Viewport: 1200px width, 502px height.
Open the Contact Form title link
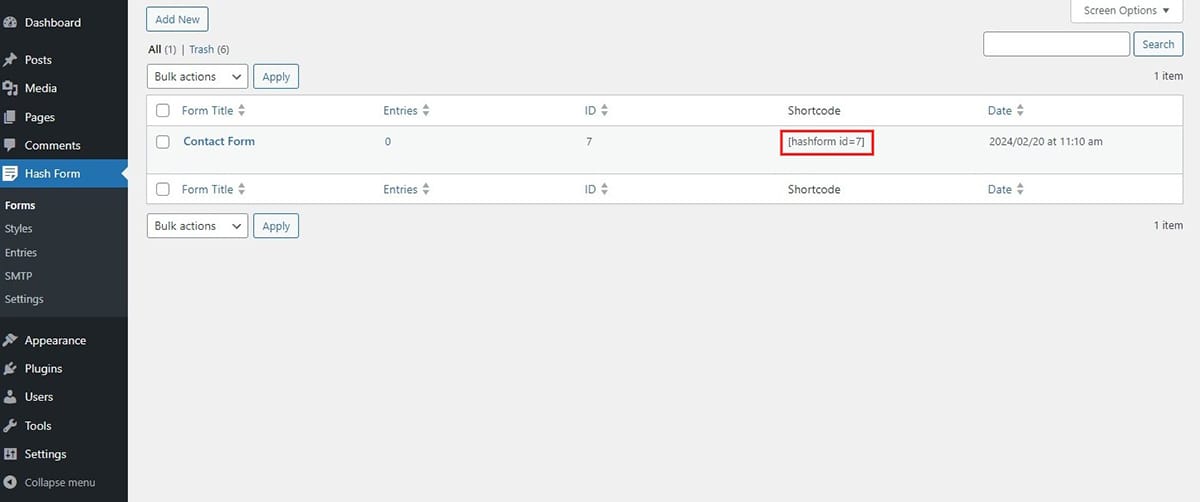[219, 141]
